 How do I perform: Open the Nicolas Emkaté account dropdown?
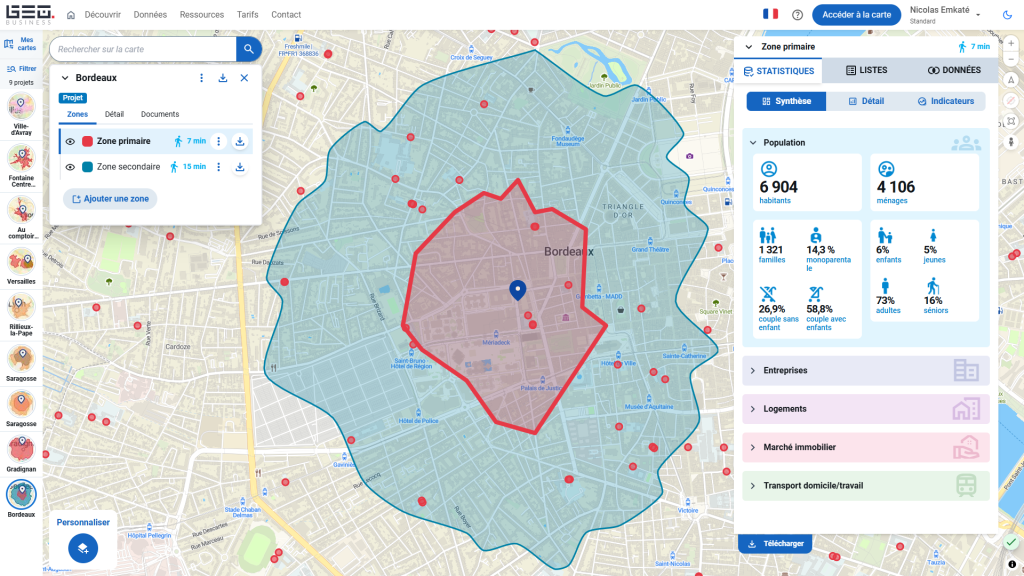tap(977, 14)
